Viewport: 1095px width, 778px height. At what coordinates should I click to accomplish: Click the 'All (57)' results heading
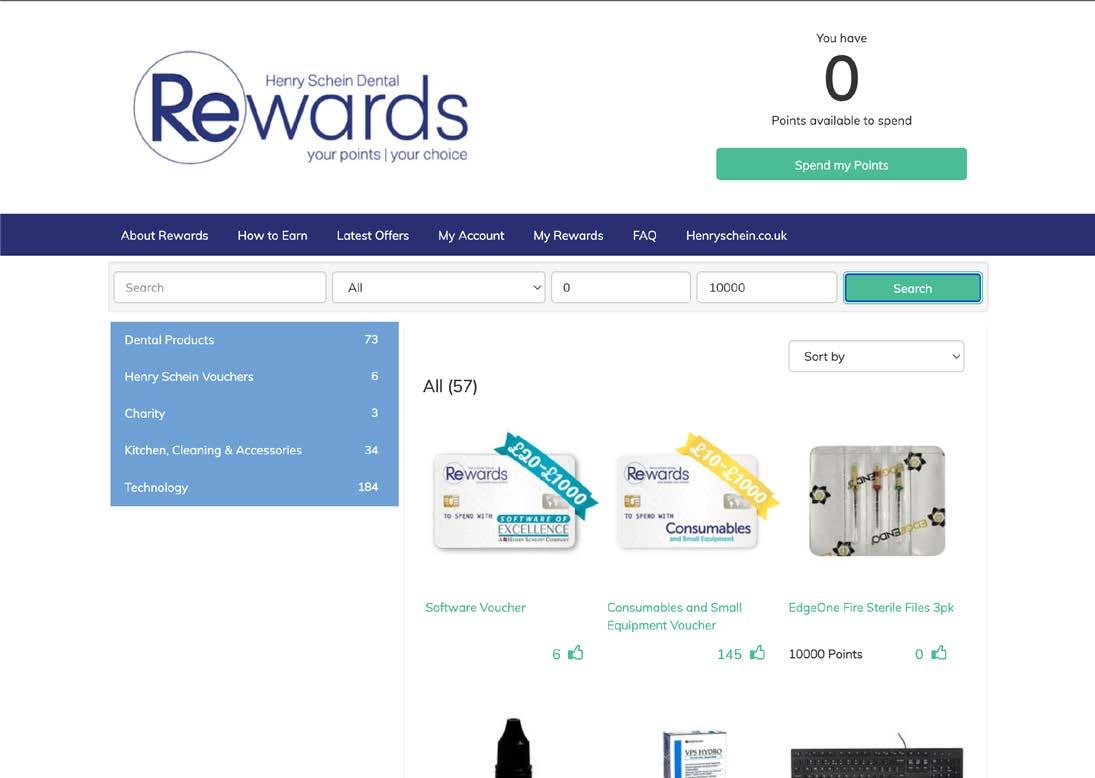pyautogui.click(x=450, y=386)
